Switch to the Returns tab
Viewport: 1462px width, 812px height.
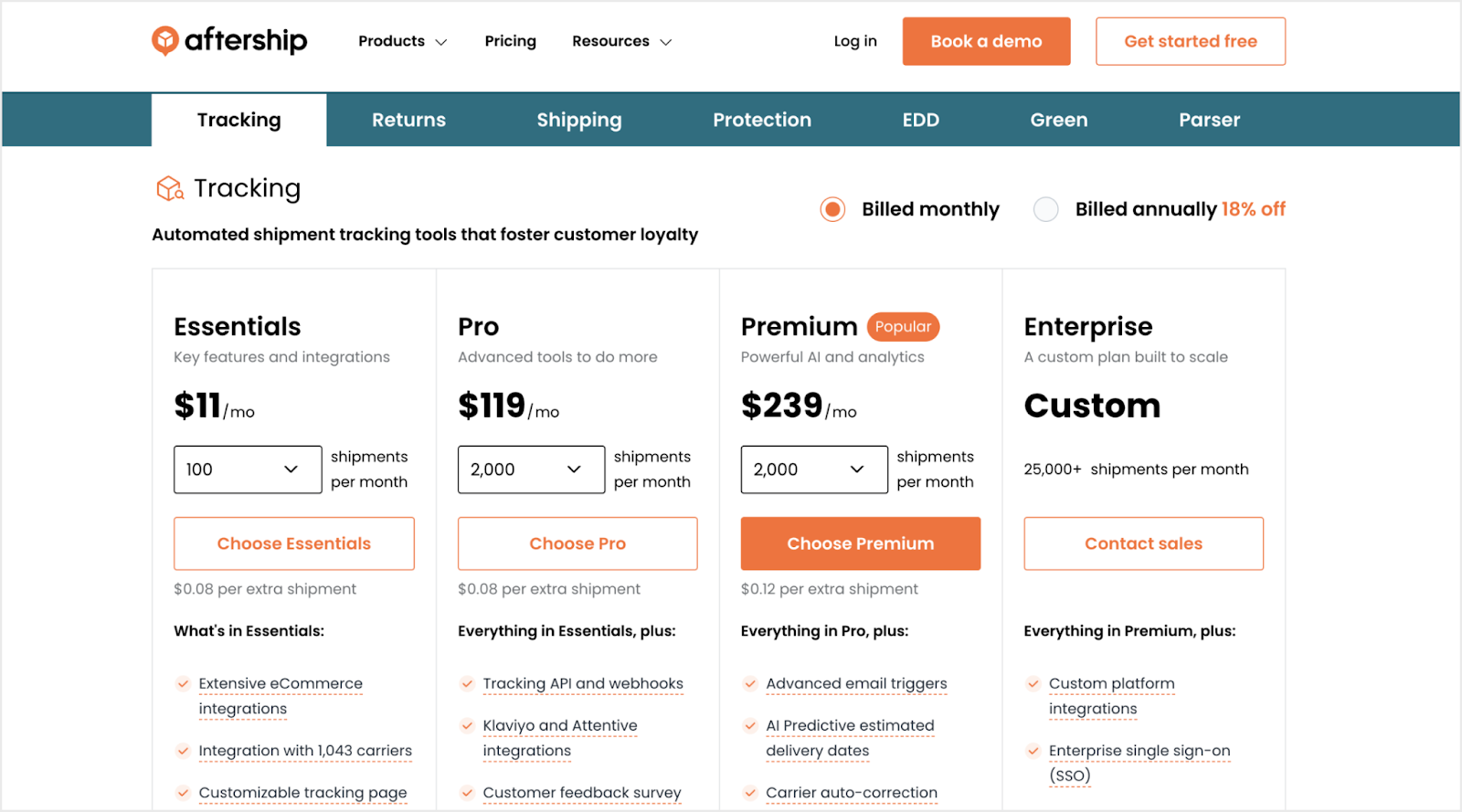click(x=408, y=120)
